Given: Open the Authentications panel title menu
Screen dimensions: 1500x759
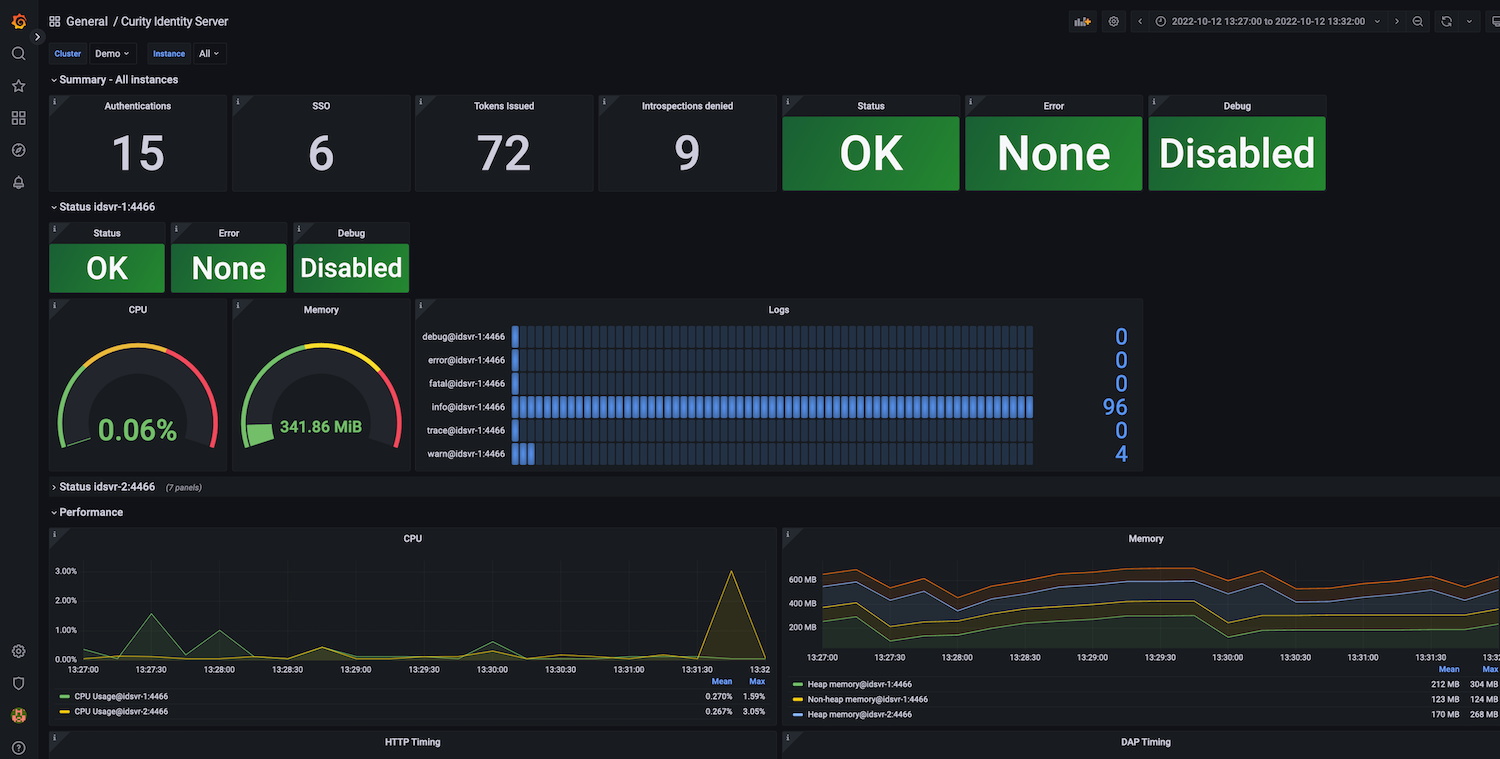Looking at the screenshot, I should [138, 106].
